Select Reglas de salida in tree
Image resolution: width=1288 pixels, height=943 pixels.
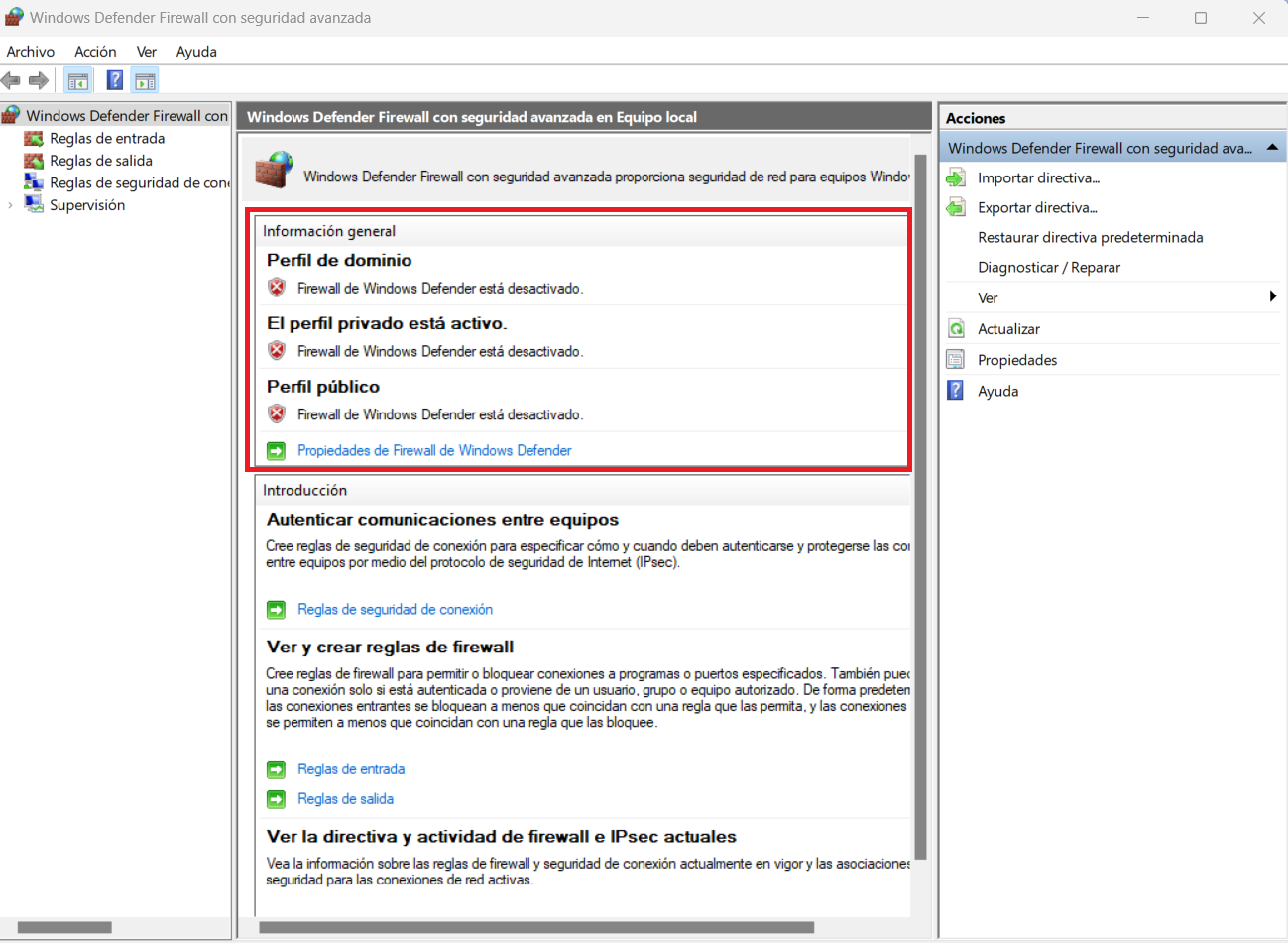point(101,161)
